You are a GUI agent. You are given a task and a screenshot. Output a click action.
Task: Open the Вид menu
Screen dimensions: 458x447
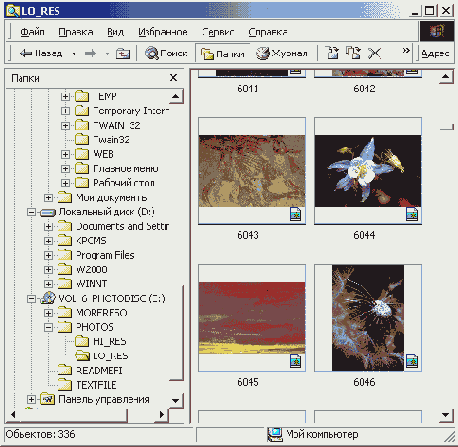[115, 32]
